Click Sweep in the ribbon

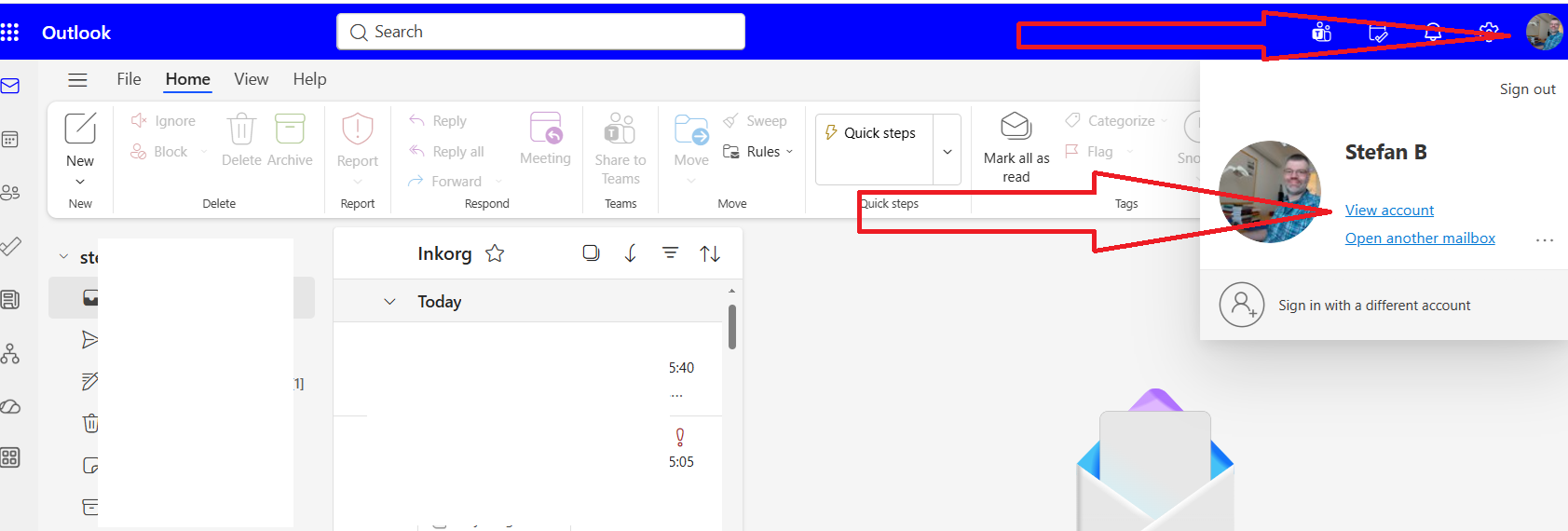[x=756, y=121]
